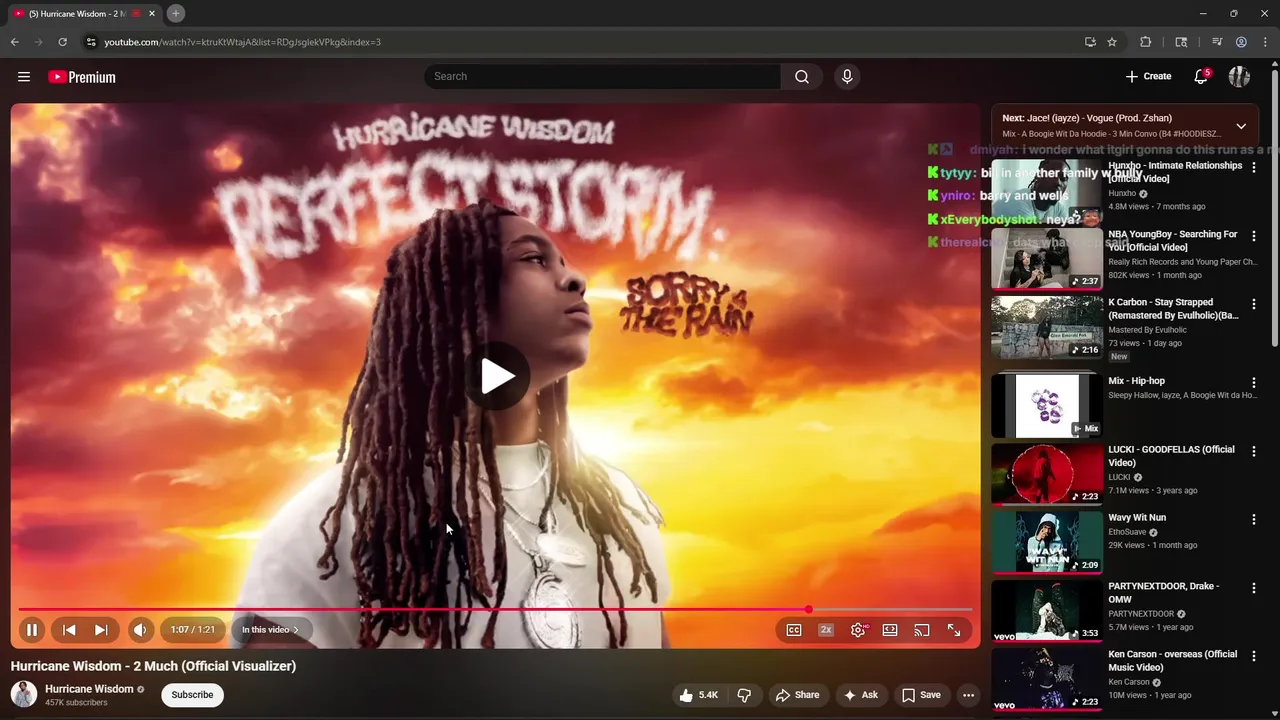Go back in Chrome
The height and width of the screenshot is (720, 1280).
pyautogui.click(x=14, y=42)
